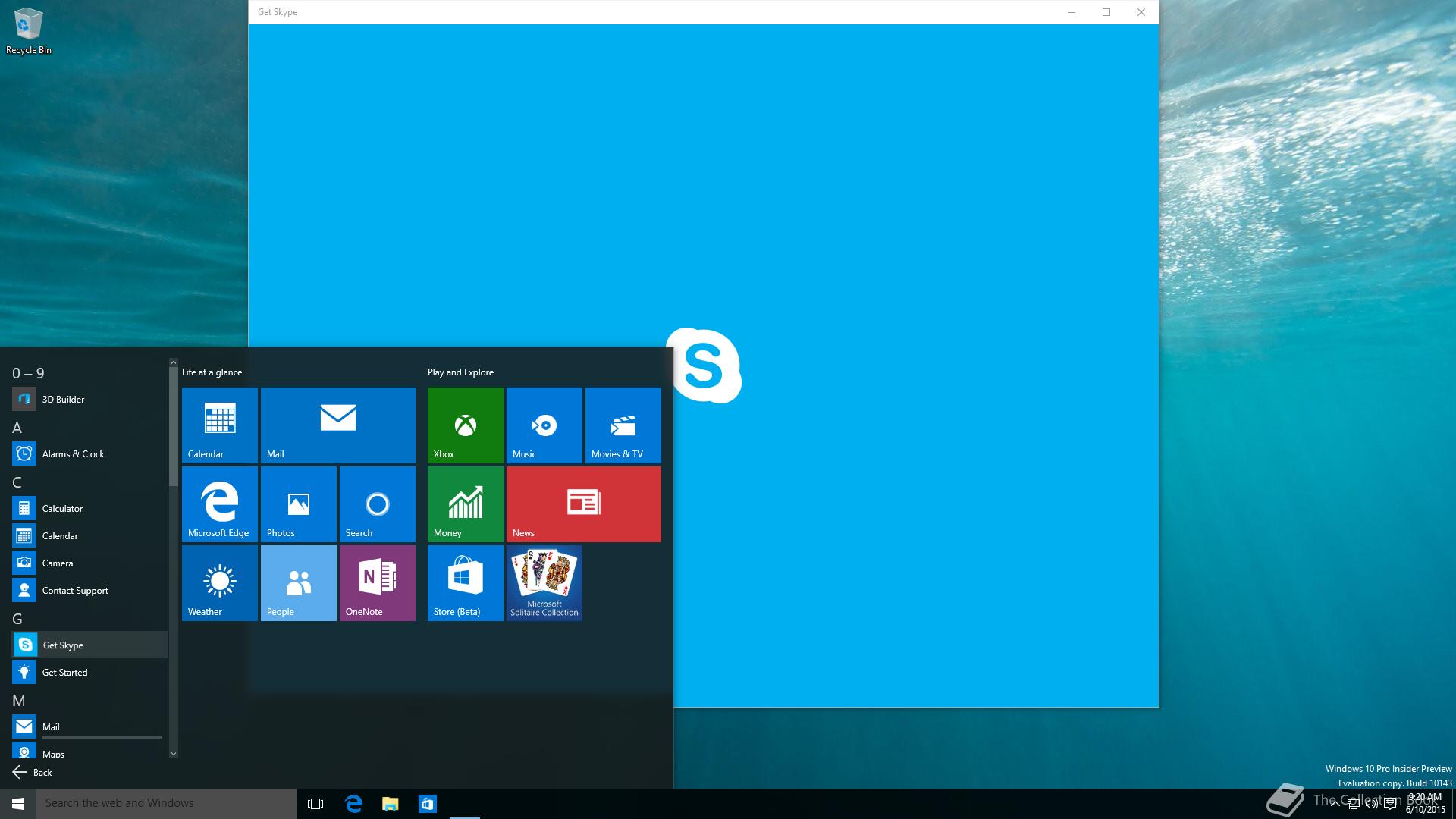
Task: Click the apps list scrollbar thumb
Action: [174, 427]
